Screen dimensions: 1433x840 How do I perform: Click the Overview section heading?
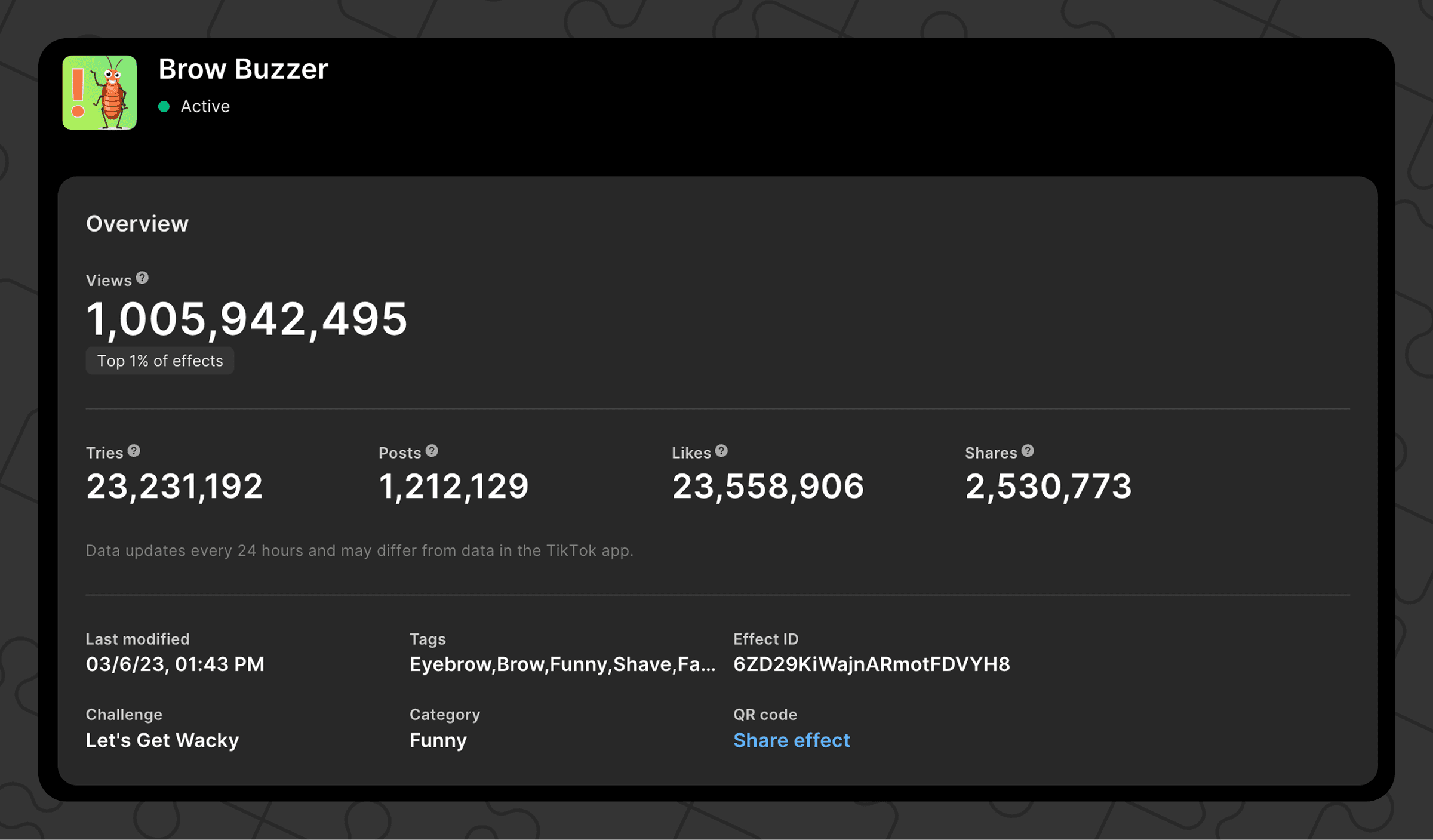click(x=137, y=224)
